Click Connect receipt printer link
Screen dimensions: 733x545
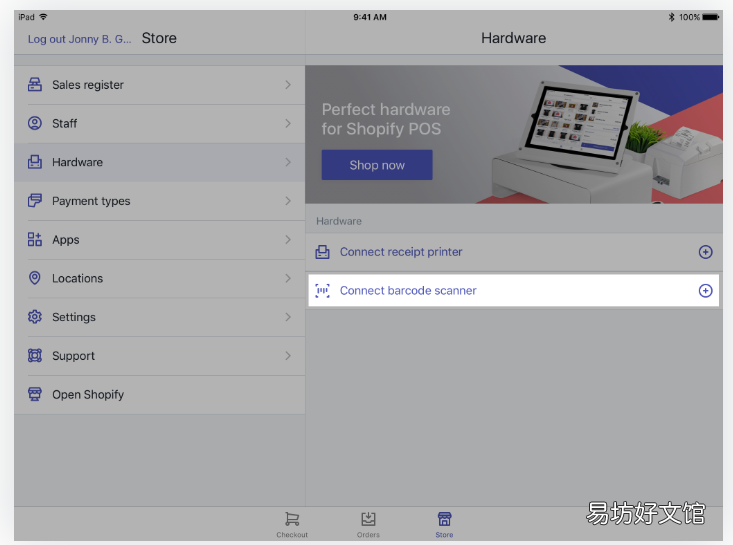tap(401, 252)
